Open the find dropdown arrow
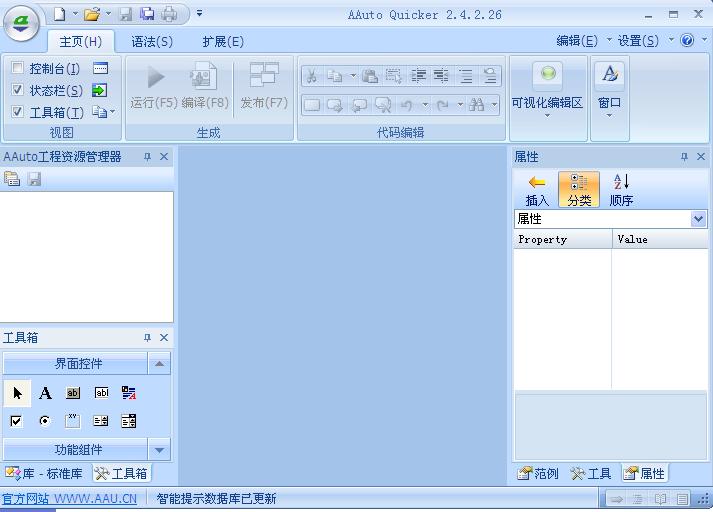The width and height of the screenshot is (713, 512). [x=494, y=105]
